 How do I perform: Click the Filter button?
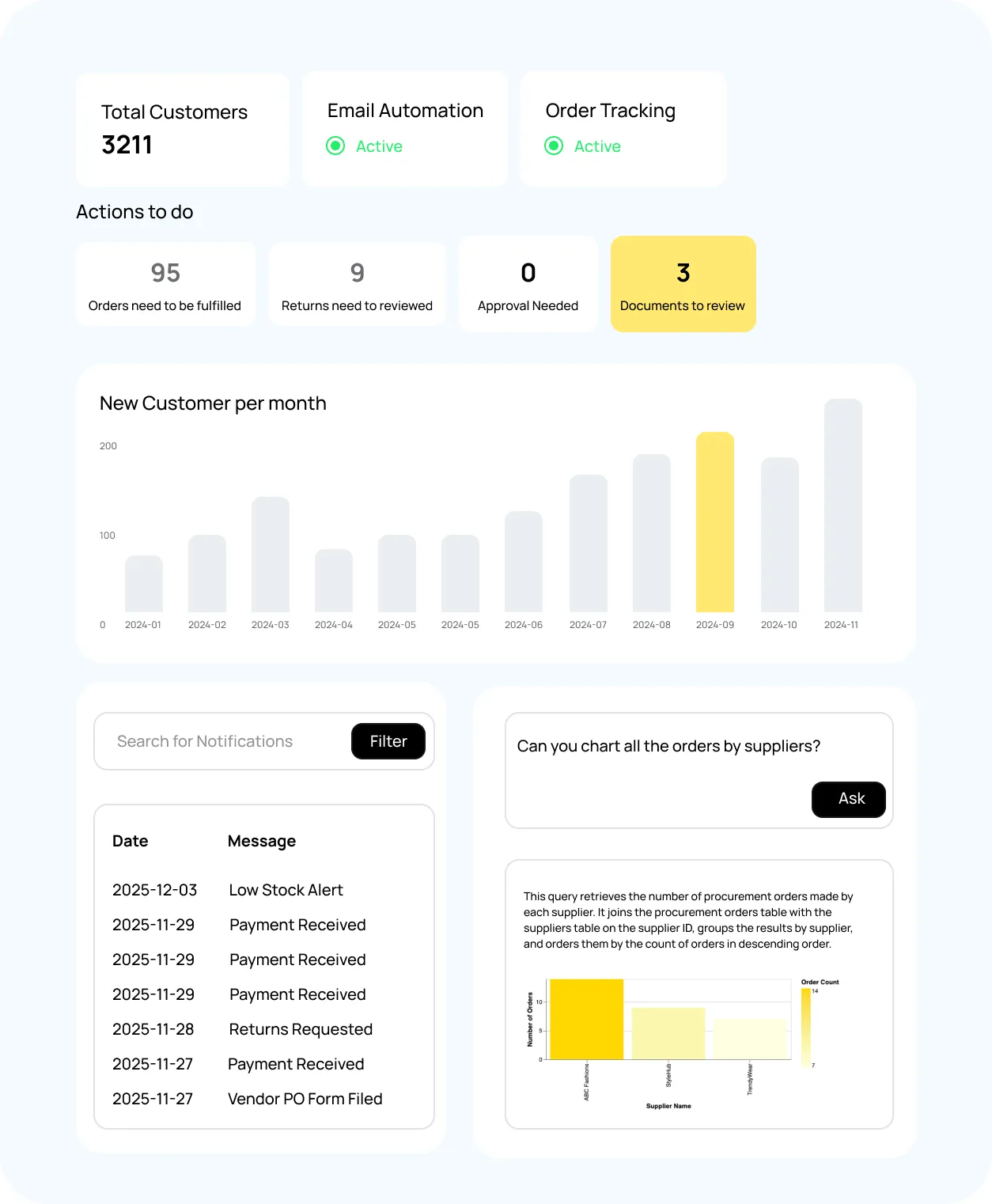pos(388,741)
